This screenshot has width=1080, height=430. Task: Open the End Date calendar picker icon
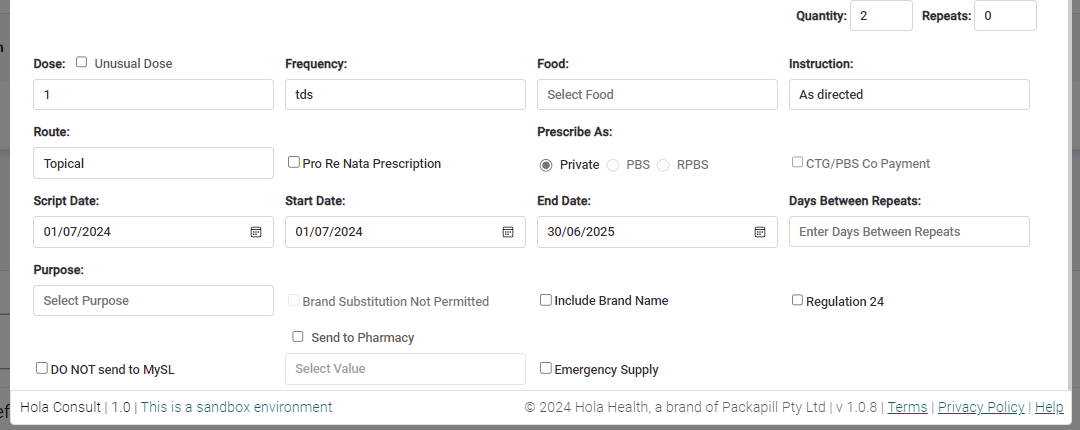point(760,232)
